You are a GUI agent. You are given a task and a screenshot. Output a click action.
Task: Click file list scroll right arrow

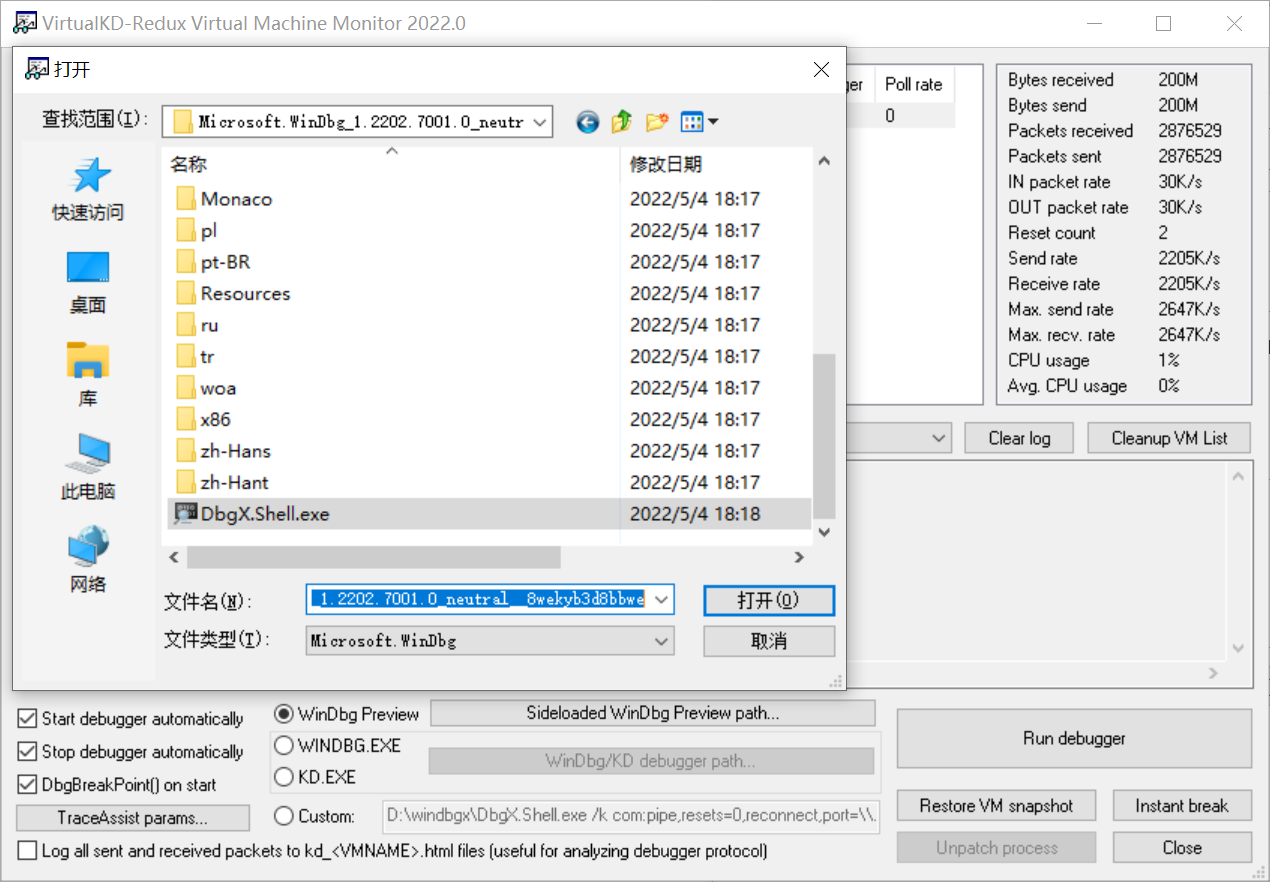(x=798, y=557)
